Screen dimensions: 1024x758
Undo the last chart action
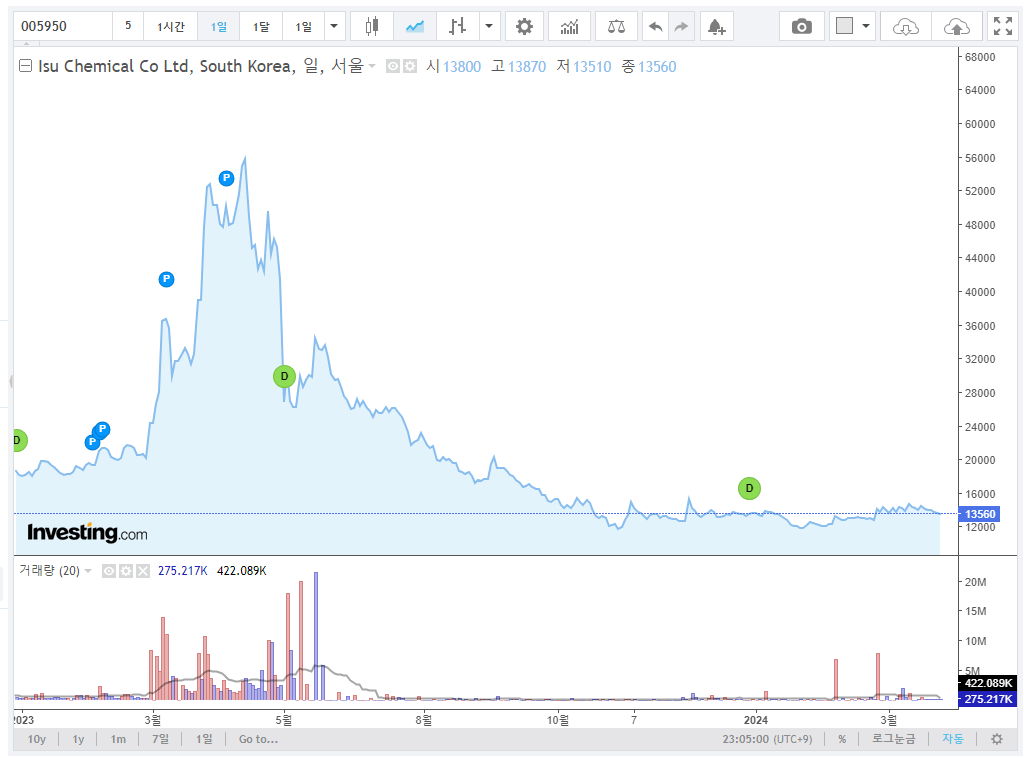click(x=656, y=27)
